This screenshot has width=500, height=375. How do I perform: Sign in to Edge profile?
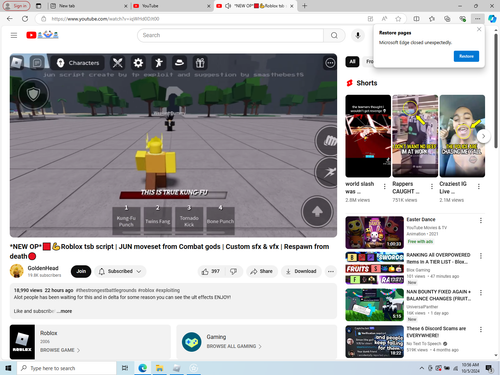click(16, 6)
